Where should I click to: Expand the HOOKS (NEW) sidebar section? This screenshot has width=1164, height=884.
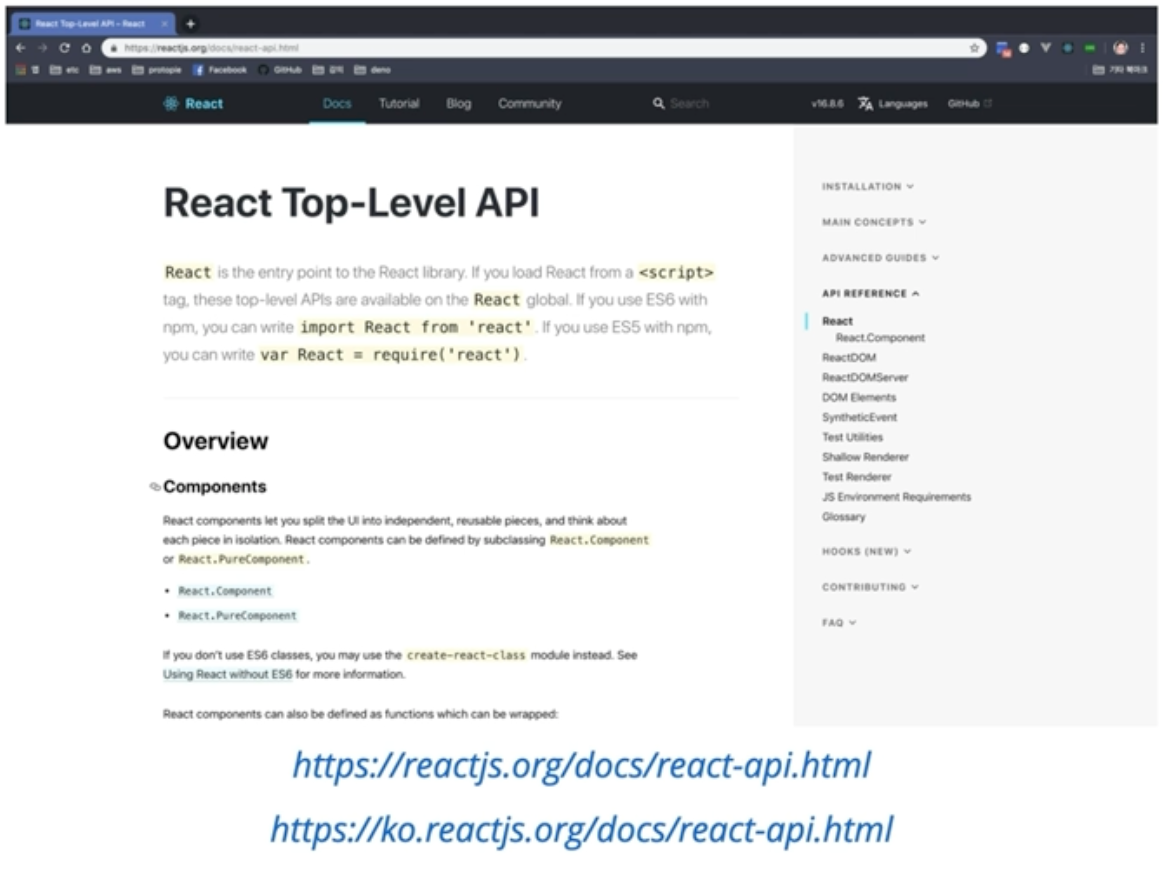pos(866,551)
